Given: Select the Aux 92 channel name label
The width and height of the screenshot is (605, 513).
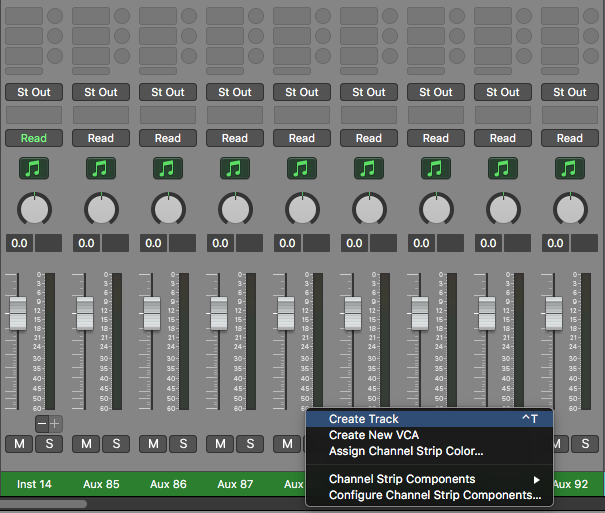Looking at the screenshot, I should click(x=570, y=484).
